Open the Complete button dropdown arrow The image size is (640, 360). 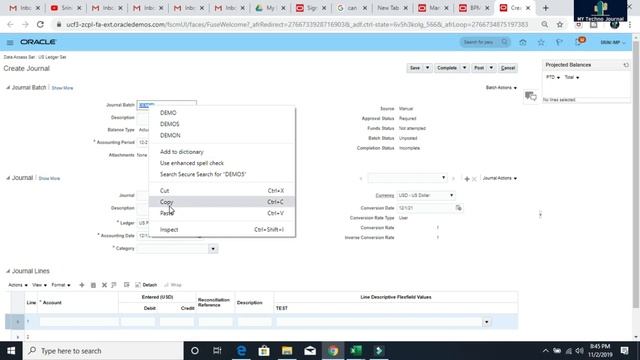(464, 68)
